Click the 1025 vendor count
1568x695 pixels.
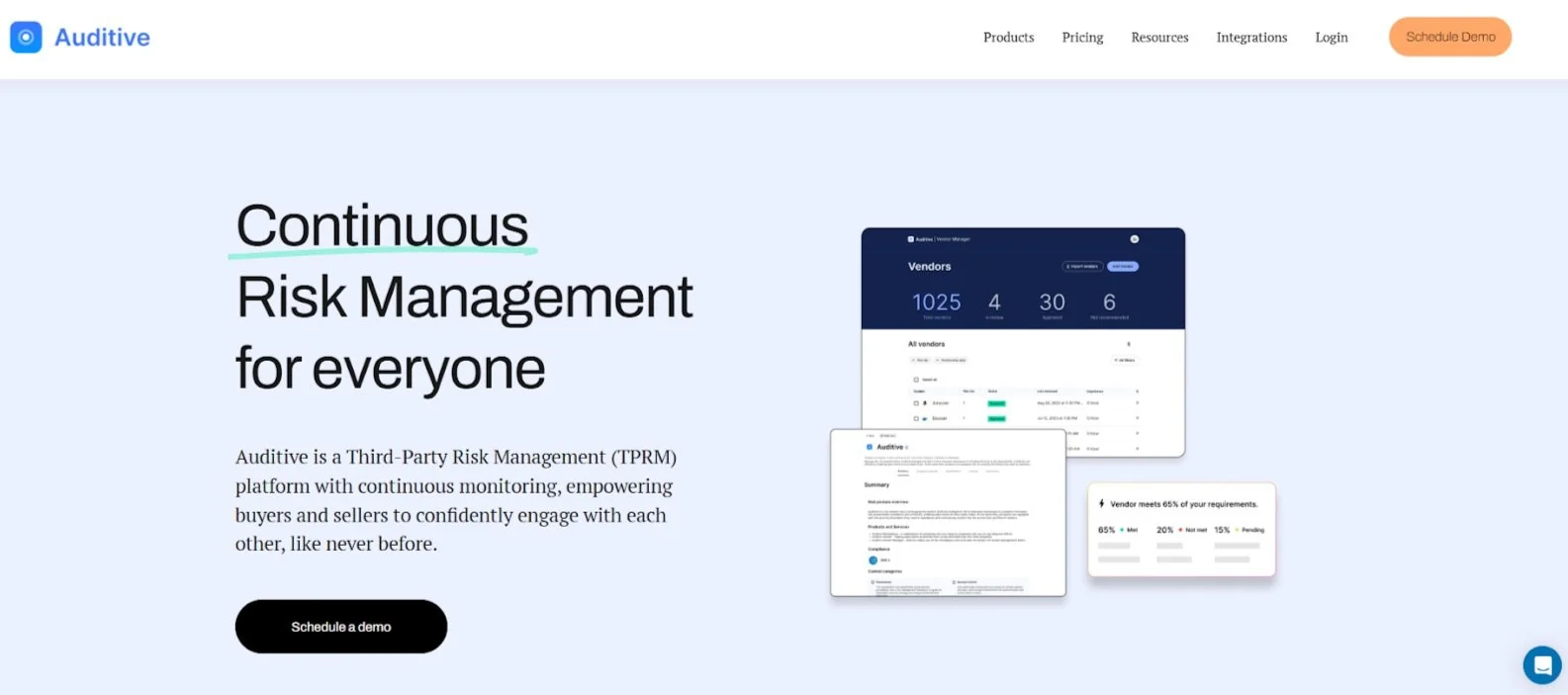pyautogui.click(x=936, y=303)
